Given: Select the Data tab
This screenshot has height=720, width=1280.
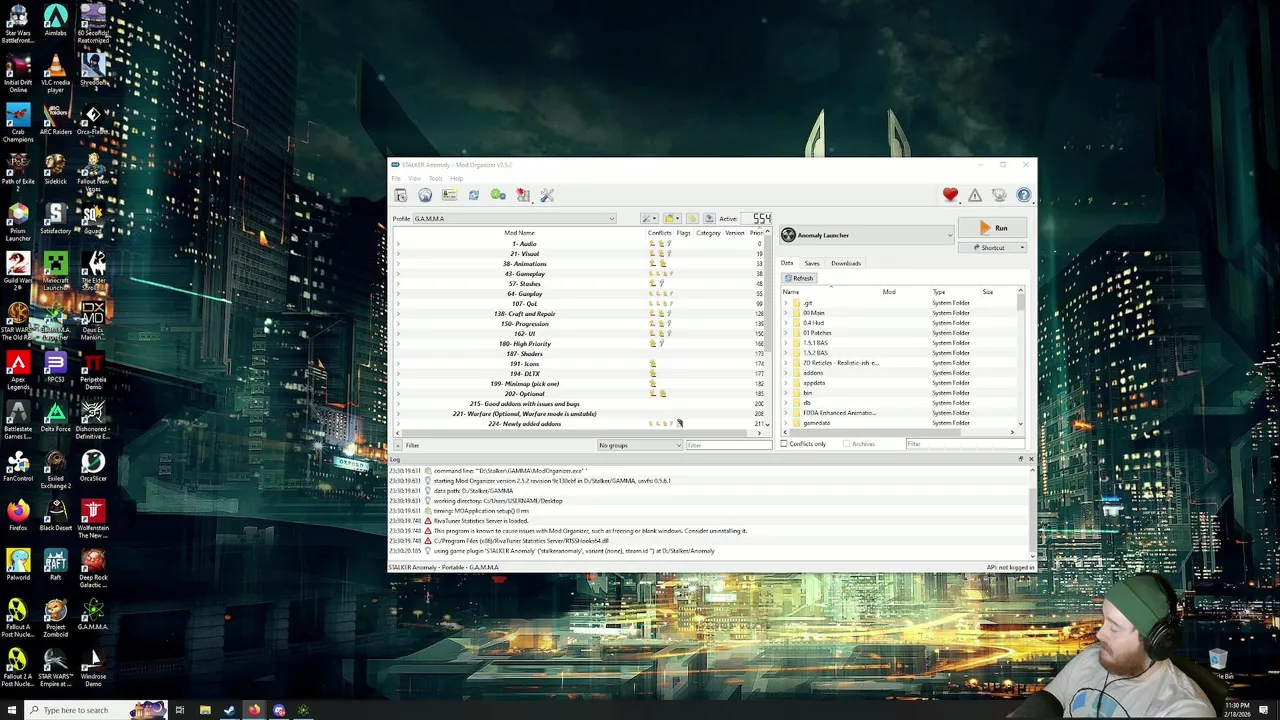Looking at the screenshot, I should [787, 263].
